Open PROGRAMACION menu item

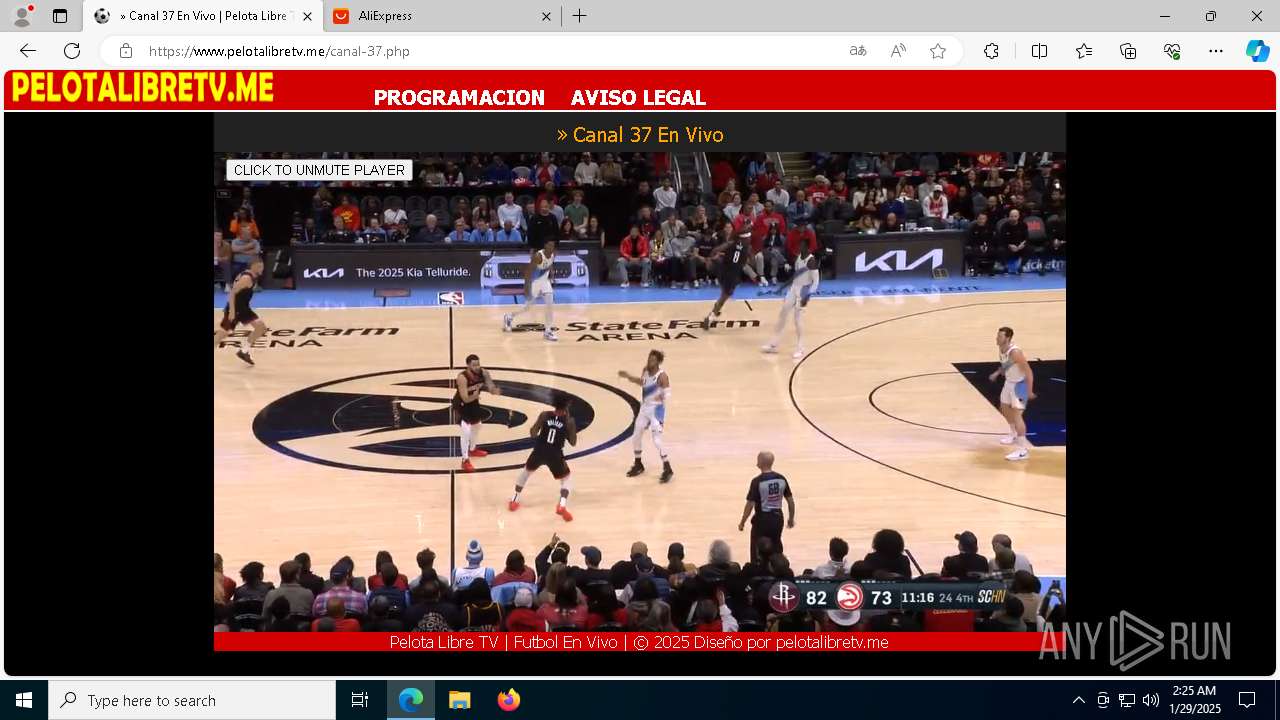pos(459,97)
